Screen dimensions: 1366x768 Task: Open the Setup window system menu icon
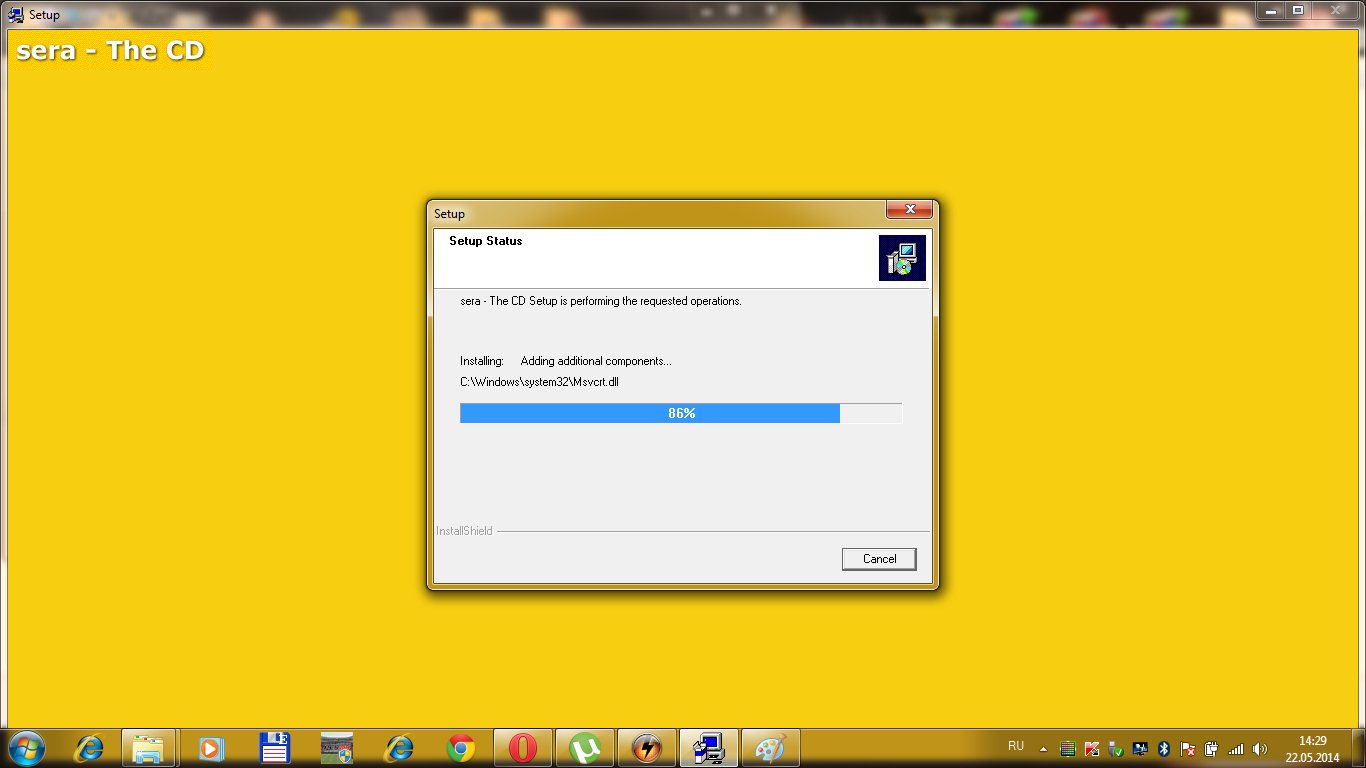point(15,15)
